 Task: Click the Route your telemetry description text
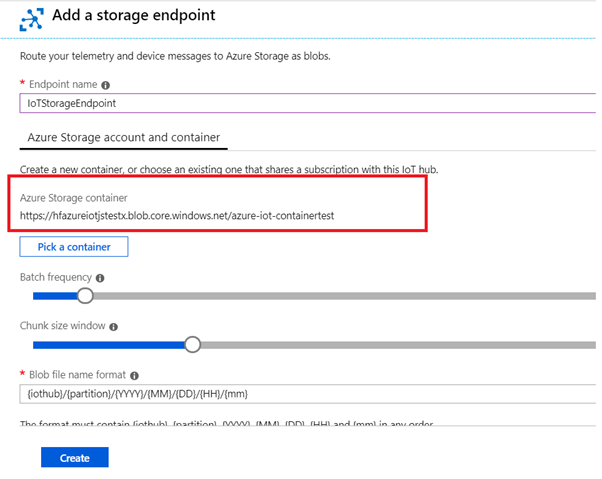click(175, 56)
